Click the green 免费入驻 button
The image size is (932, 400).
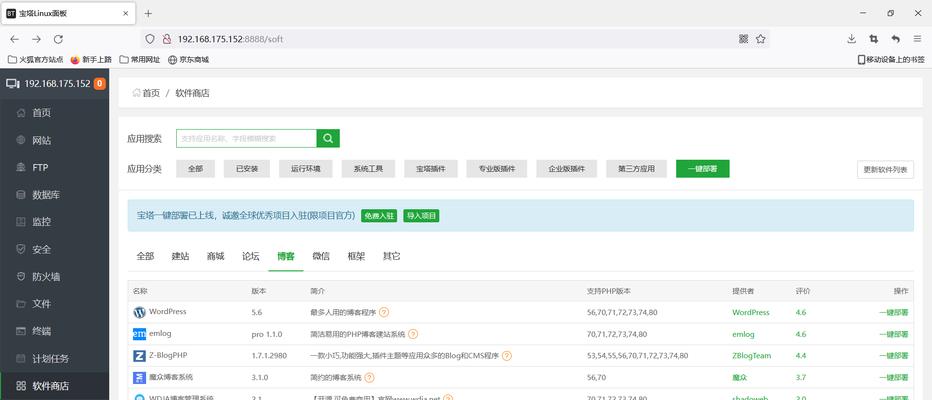[x=379, y=216]
